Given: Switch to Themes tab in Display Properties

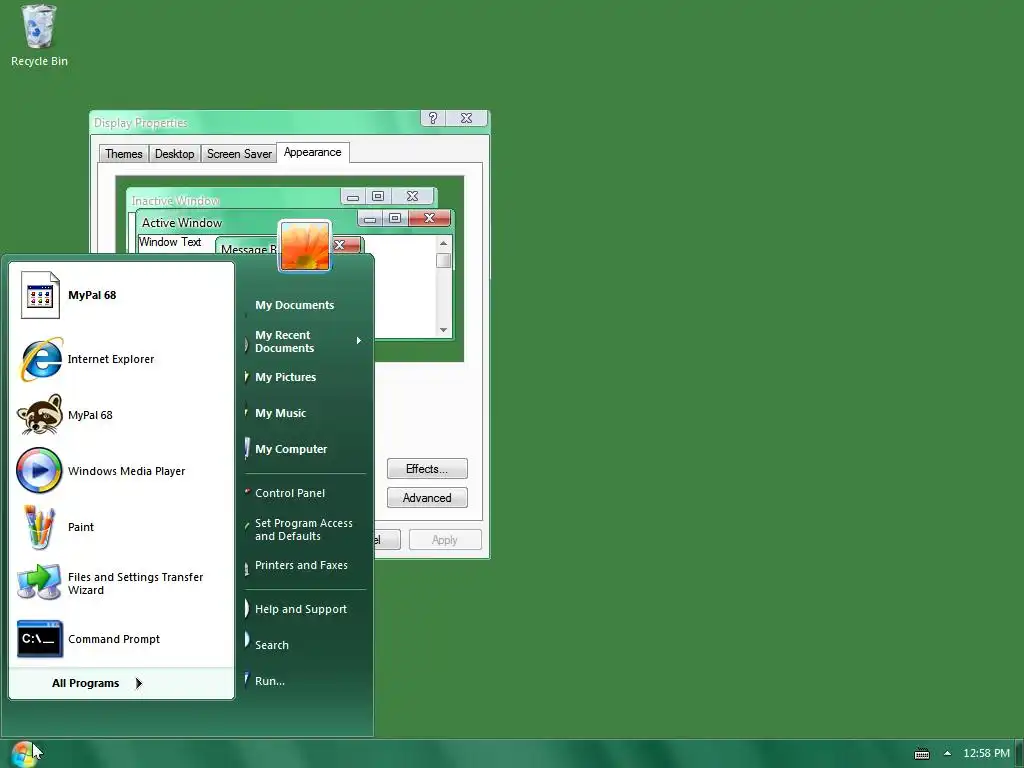Looking at the screenshot, I should (123, 154).
